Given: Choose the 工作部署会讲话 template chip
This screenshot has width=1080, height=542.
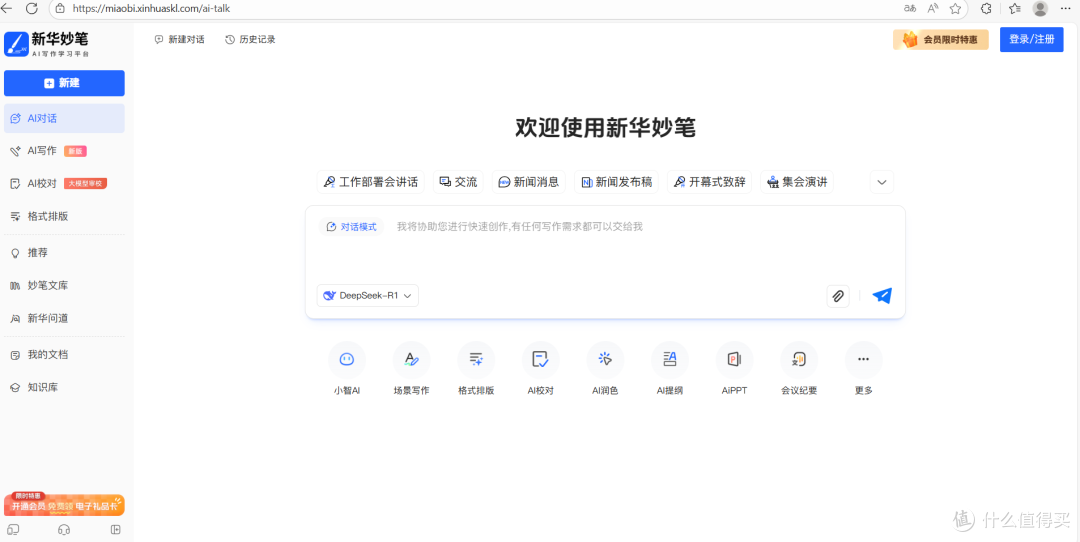Looking at the screenshot, I should coord(371,182).
